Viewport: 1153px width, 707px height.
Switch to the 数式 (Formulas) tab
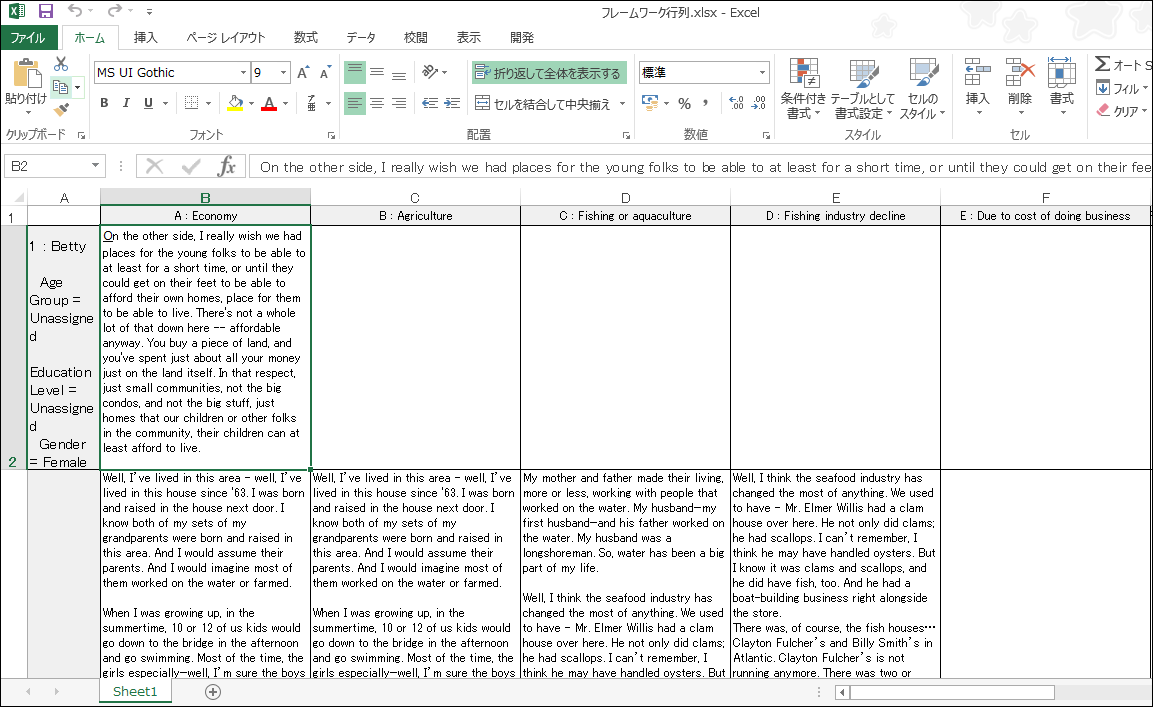[306, 38]
